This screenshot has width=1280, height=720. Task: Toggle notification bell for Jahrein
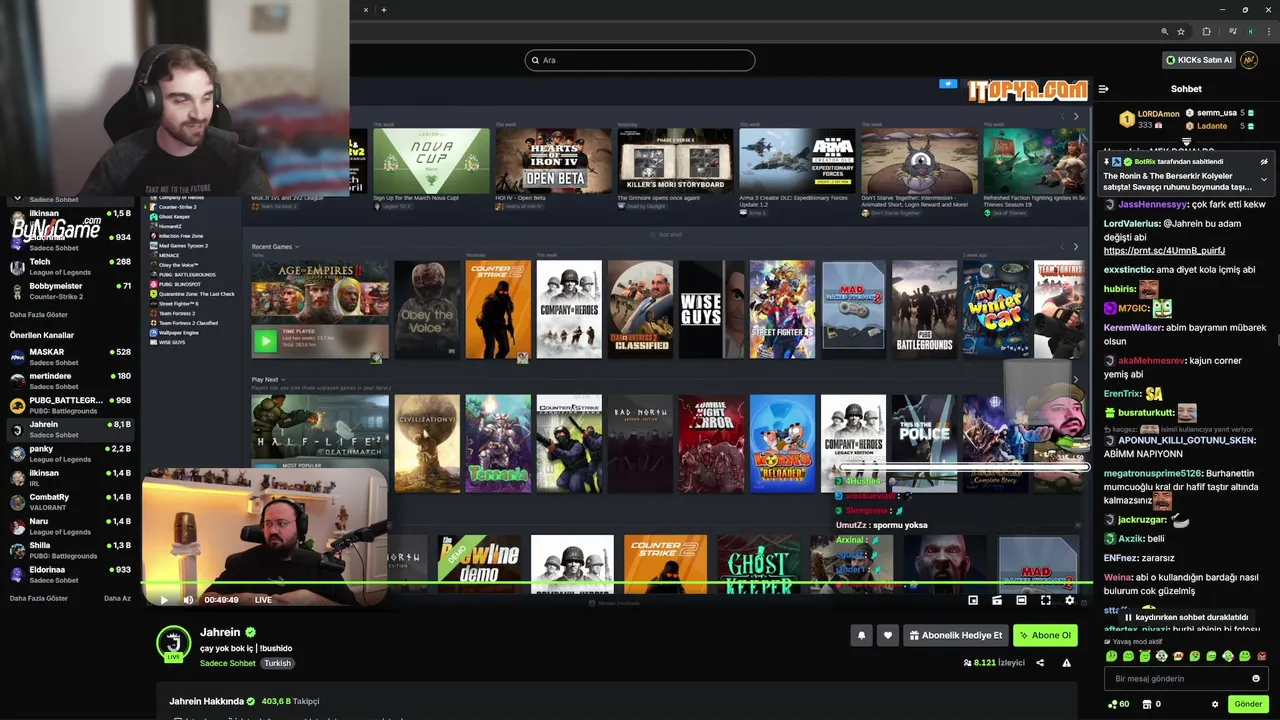(861, 635)
